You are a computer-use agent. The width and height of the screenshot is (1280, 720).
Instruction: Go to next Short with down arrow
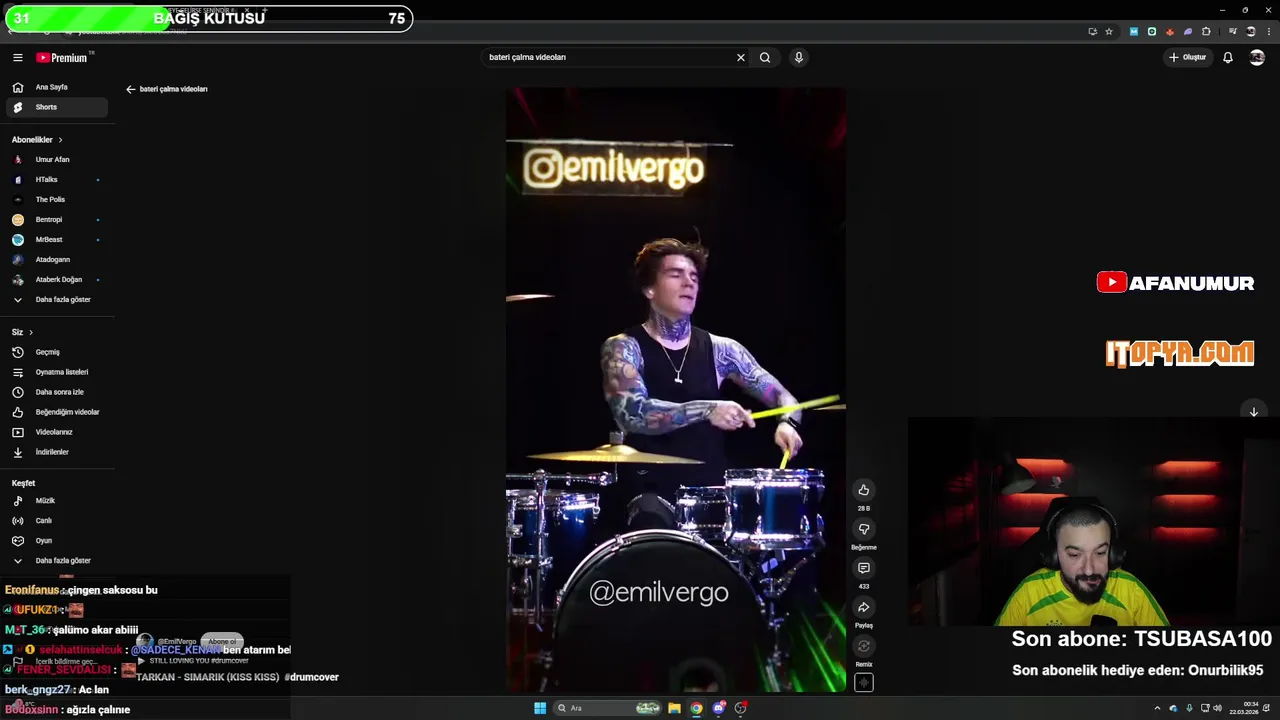1253,412
